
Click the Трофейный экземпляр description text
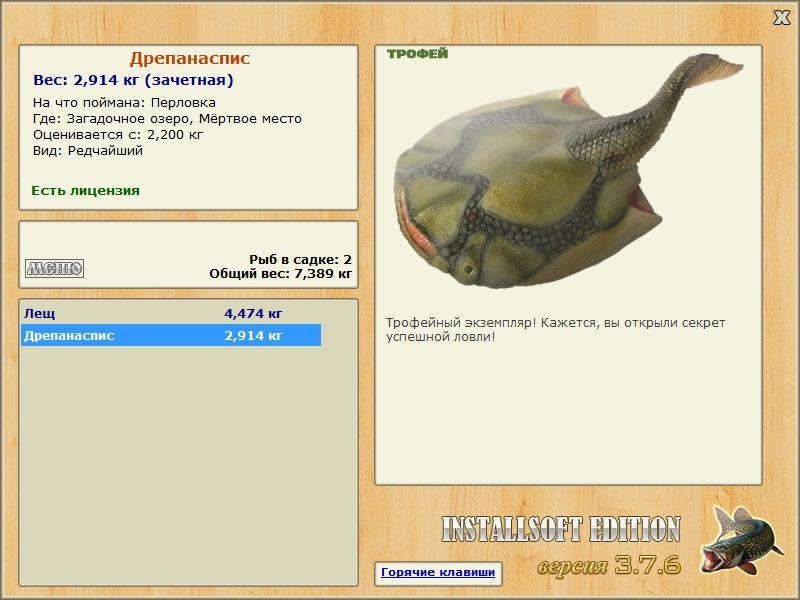[555, 330]
